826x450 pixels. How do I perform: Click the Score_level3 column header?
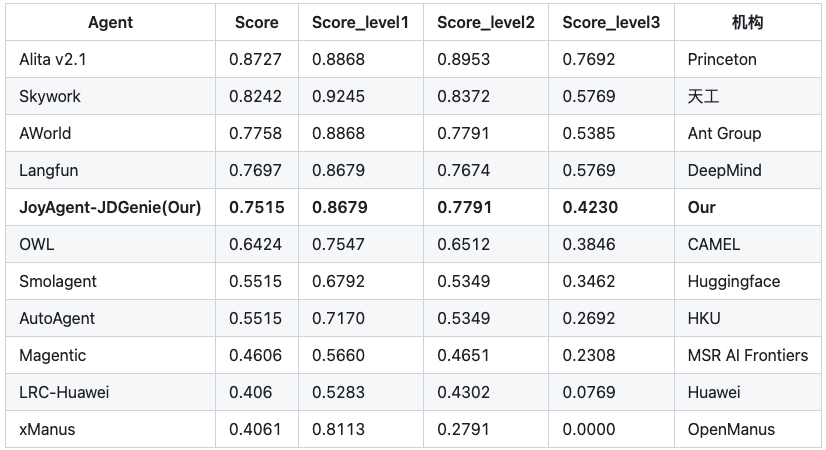tap(611, 22)
